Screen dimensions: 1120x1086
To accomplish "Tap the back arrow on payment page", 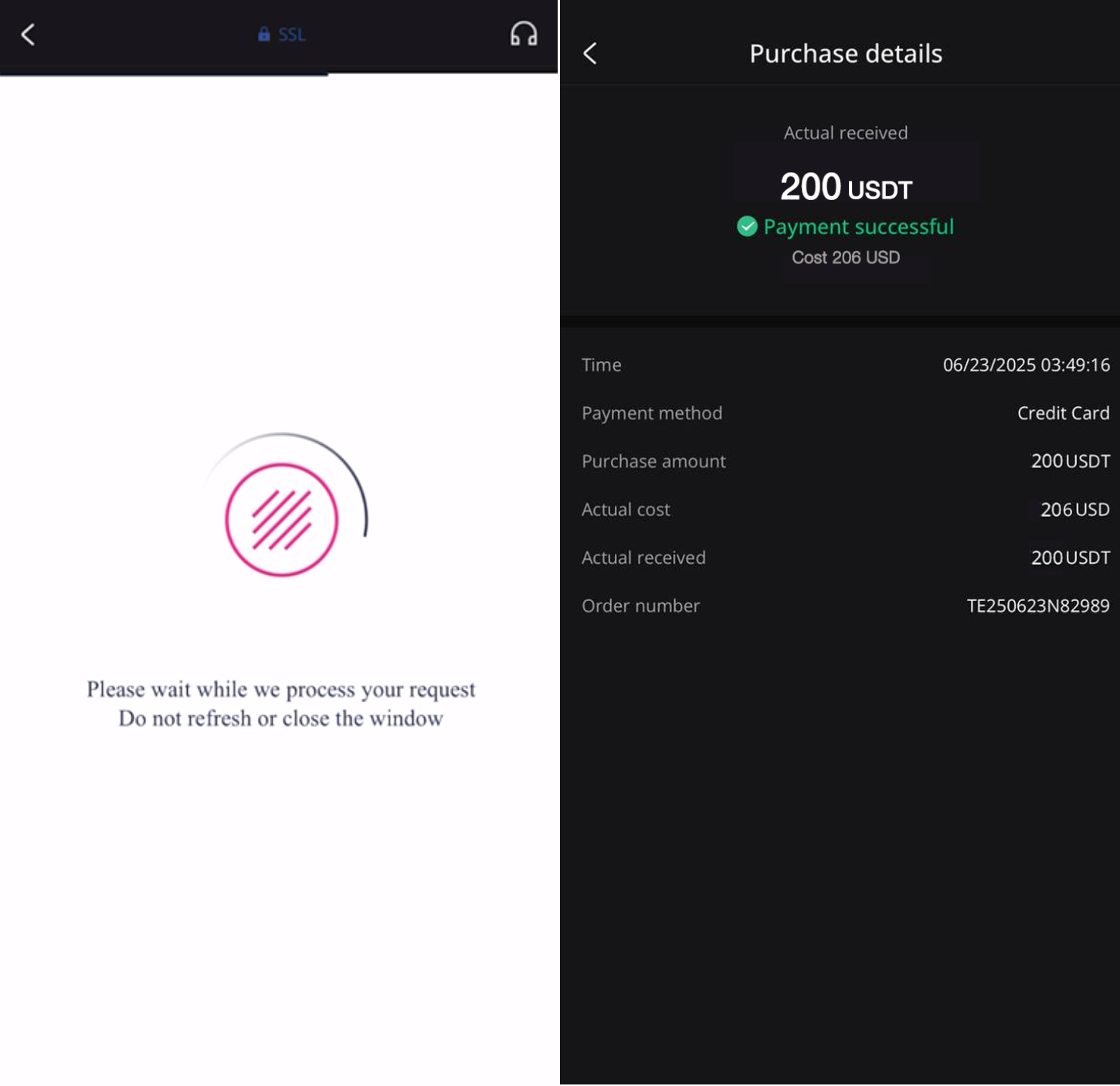I will [29, 35].
